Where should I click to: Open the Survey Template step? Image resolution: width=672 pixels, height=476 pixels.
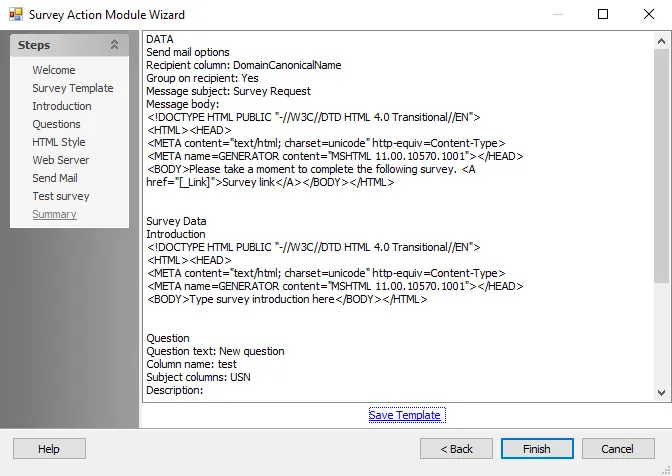click(73, 88)
